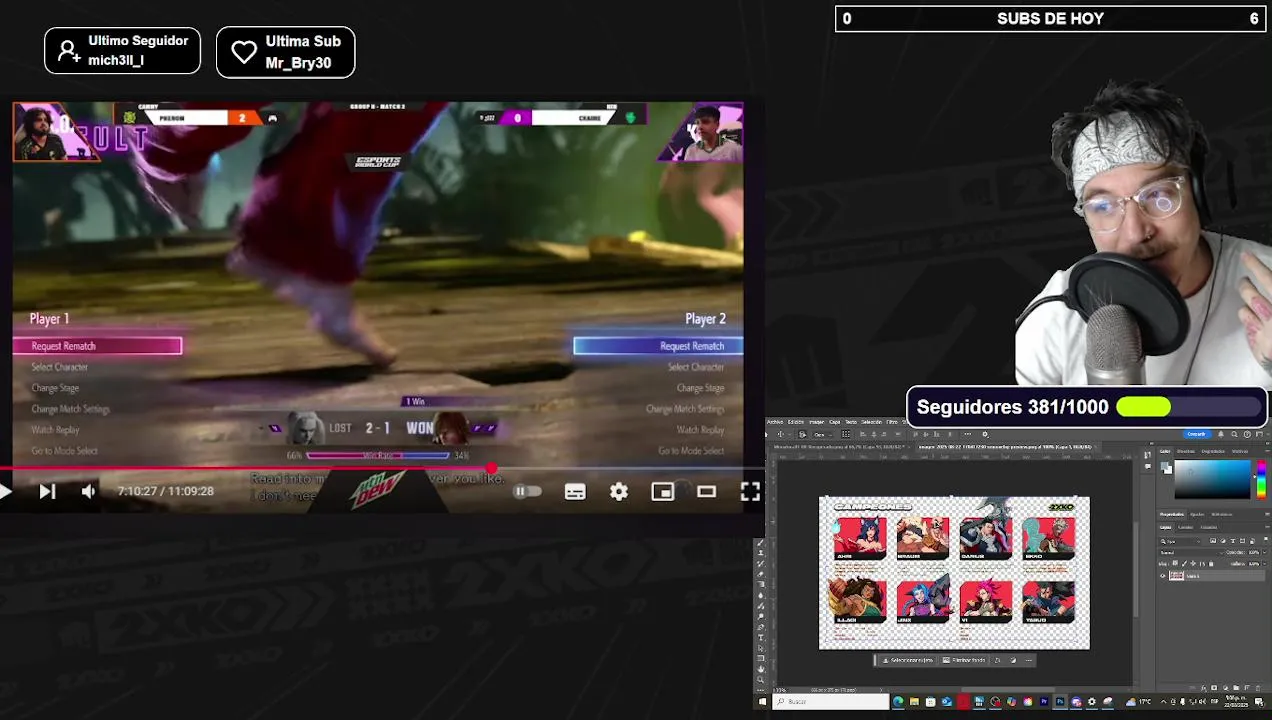The height and width of the screenshot is (720, 1272).
Task: Open Ajustes panel tab
Action: [1197, 514]
